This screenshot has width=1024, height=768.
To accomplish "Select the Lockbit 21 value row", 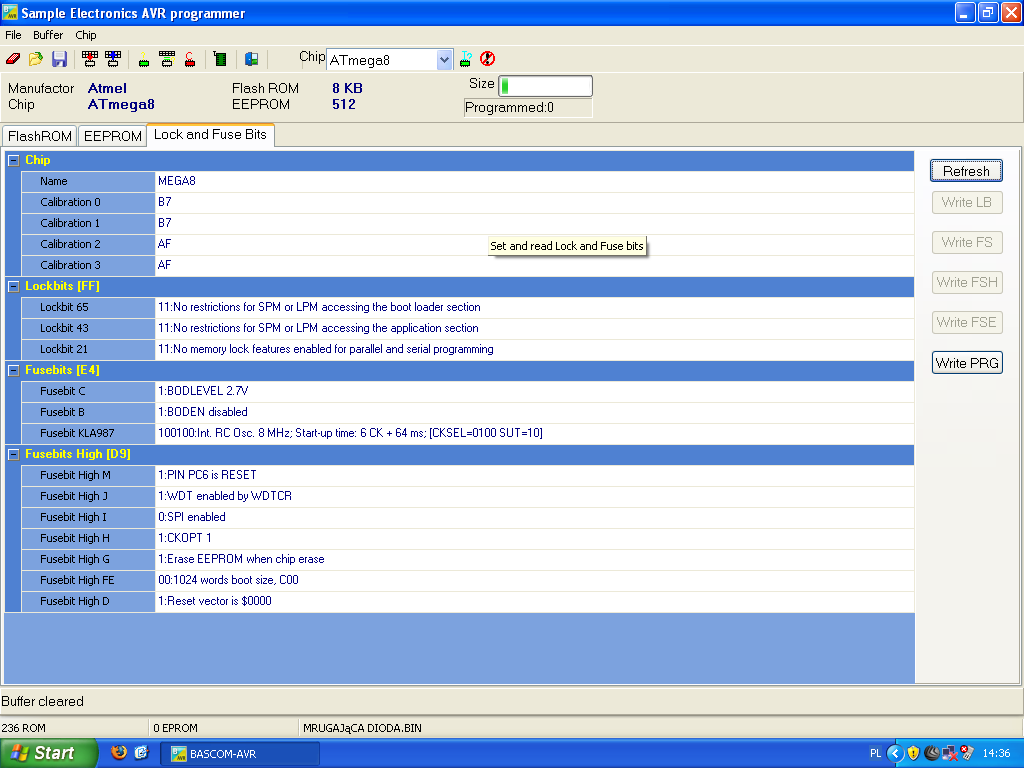I will (x=534, y=349).
